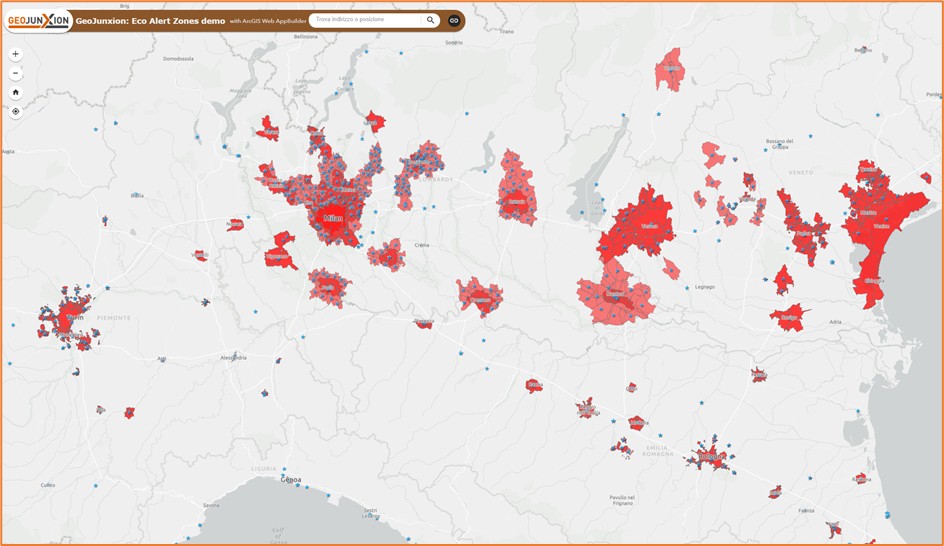Click the 'Eco Alert Zones demo' title
Screen dimensions: 944x546
(150, 21)
